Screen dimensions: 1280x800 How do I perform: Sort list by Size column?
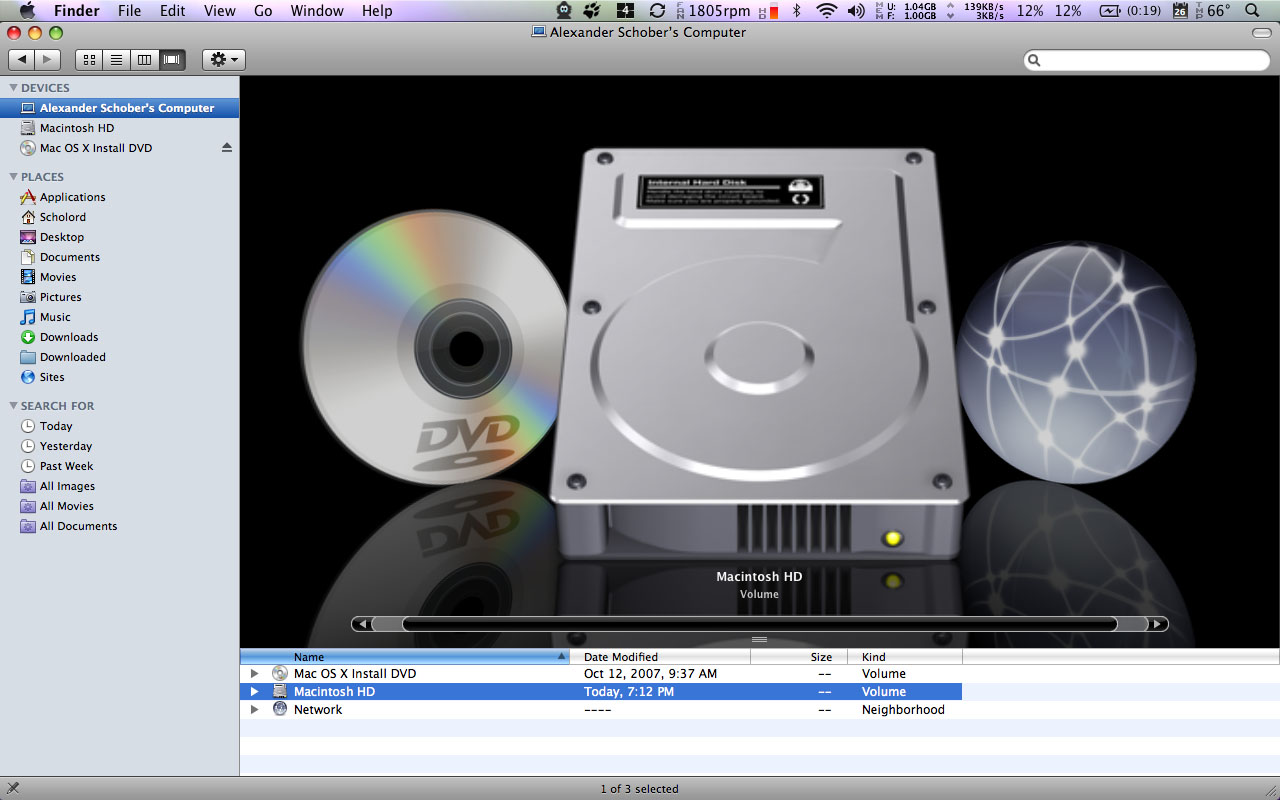coord(799,657)
